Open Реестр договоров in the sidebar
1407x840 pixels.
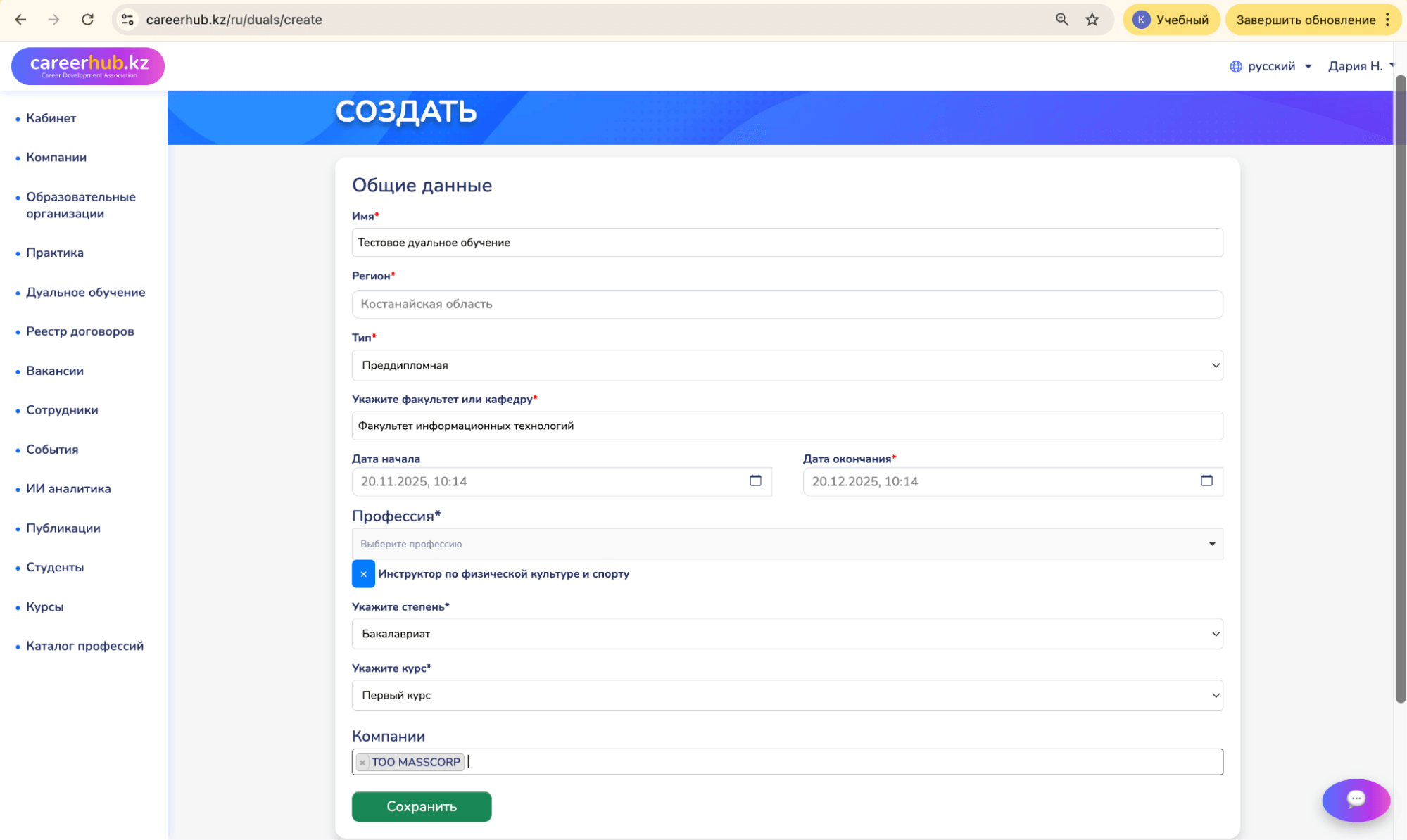[x=80, y=331]
